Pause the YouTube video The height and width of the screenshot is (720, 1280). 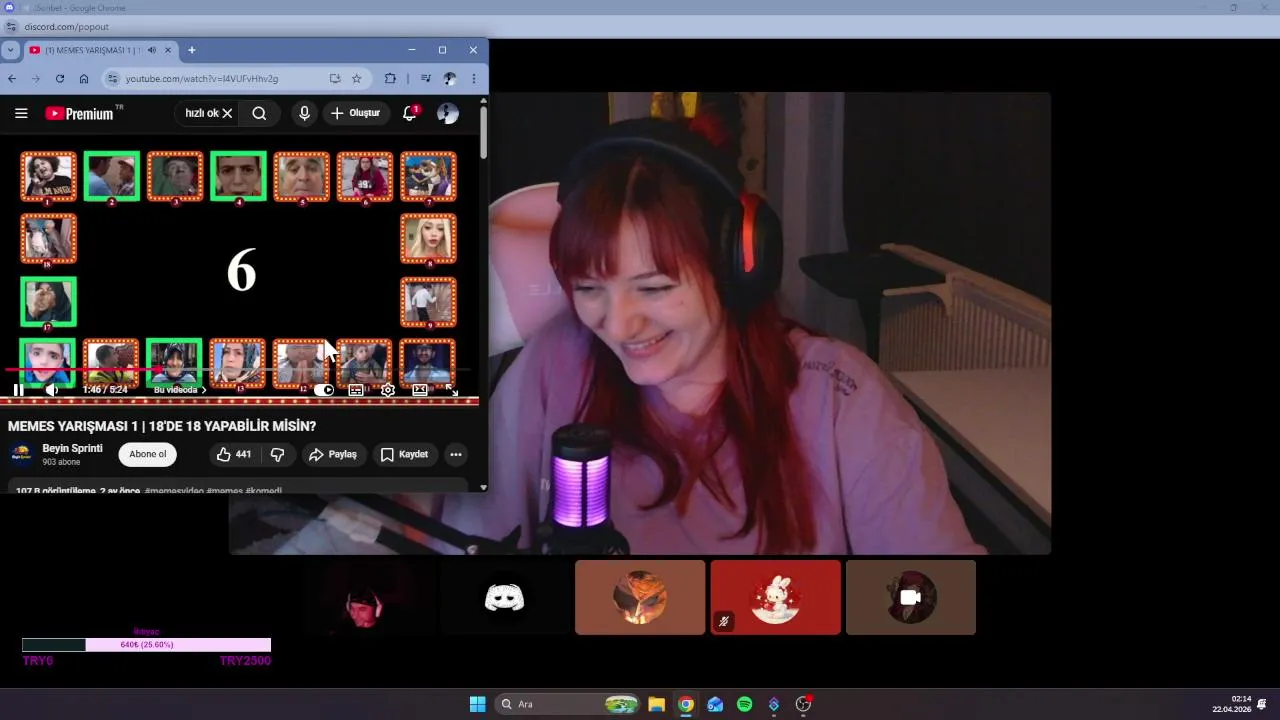coord(18,390)
